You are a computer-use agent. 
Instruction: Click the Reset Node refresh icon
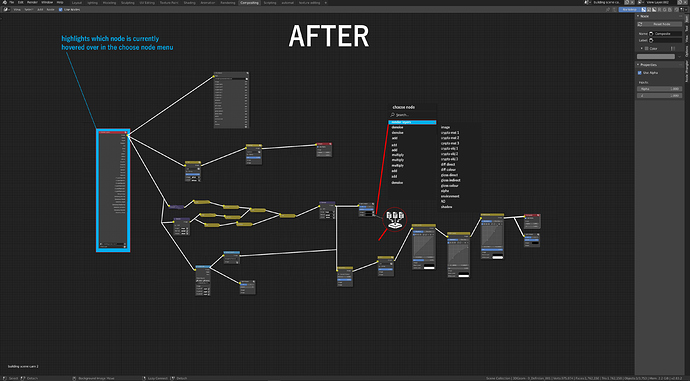(x=640, y=24)
